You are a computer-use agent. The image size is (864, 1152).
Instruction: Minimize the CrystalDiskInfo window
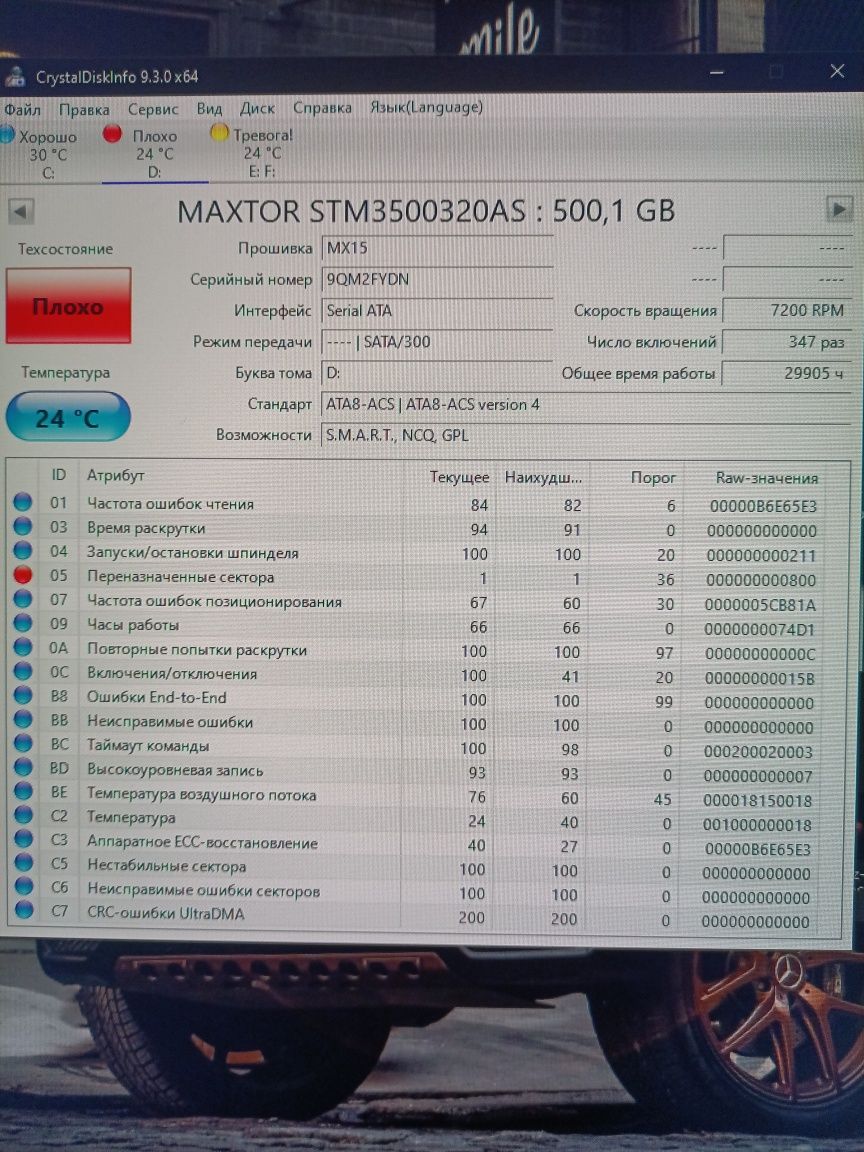coord(717,72)
